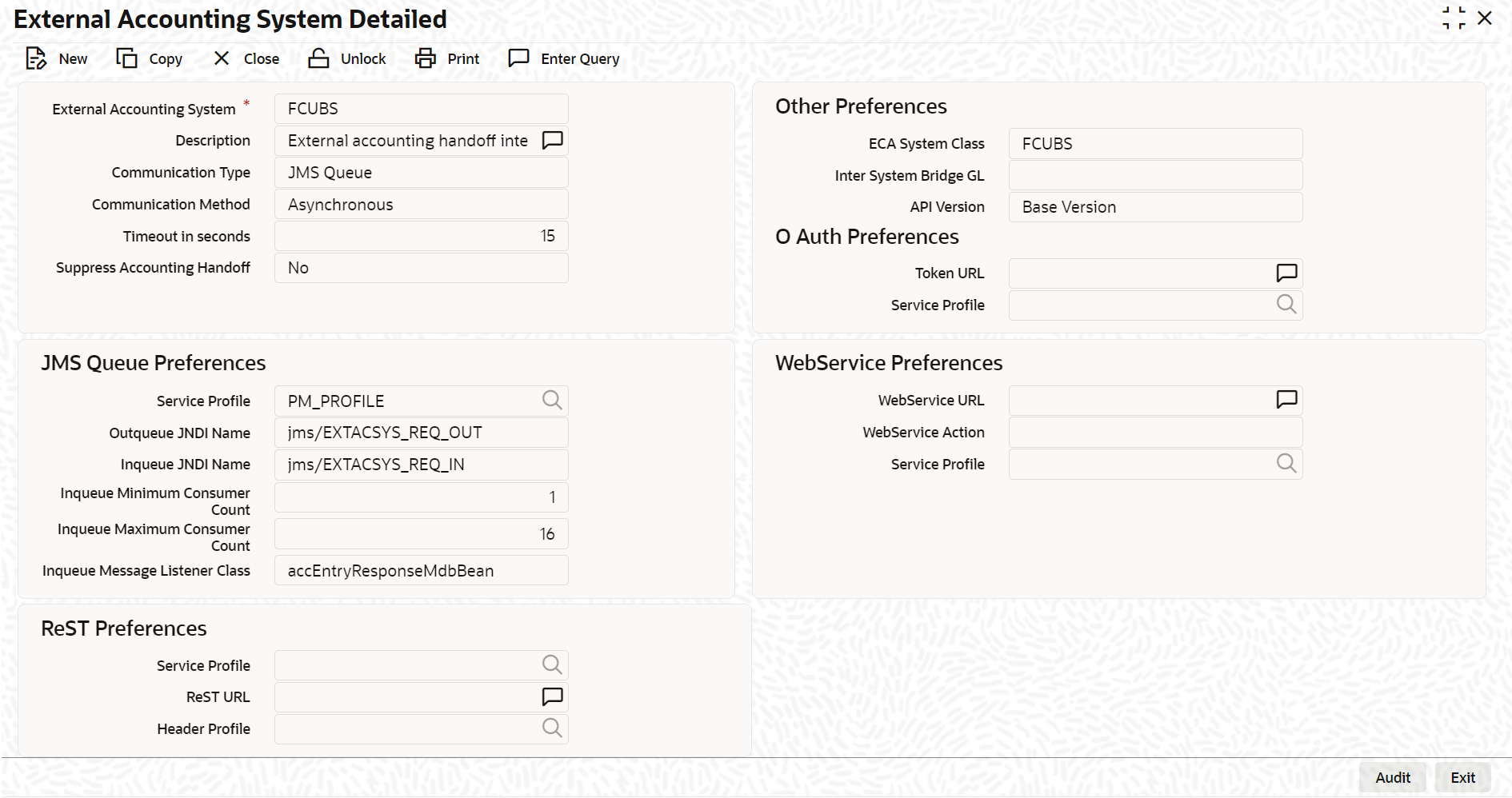Select Enter Query toolbar item
Image resolution: width=1512 pixels, height=798 pixels.
pos(564,58)
